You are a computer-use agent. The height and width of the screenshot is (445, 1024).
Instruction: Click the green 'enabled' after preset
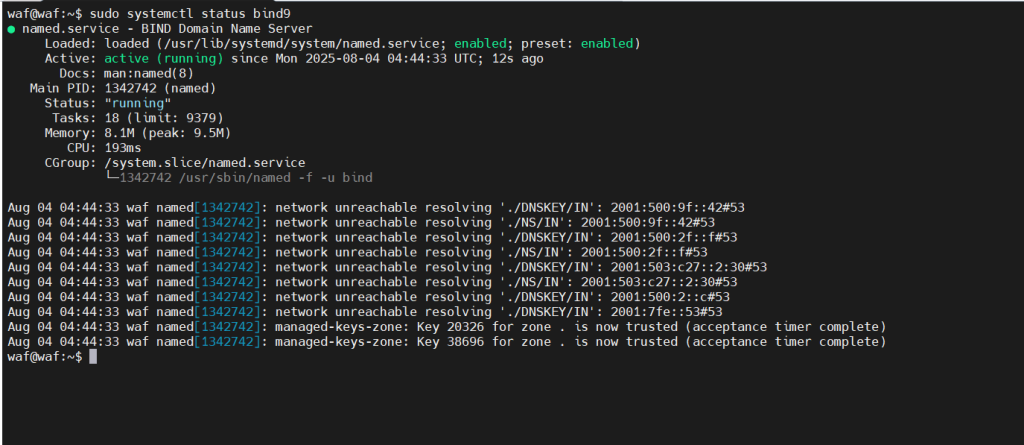coord(607,44)
